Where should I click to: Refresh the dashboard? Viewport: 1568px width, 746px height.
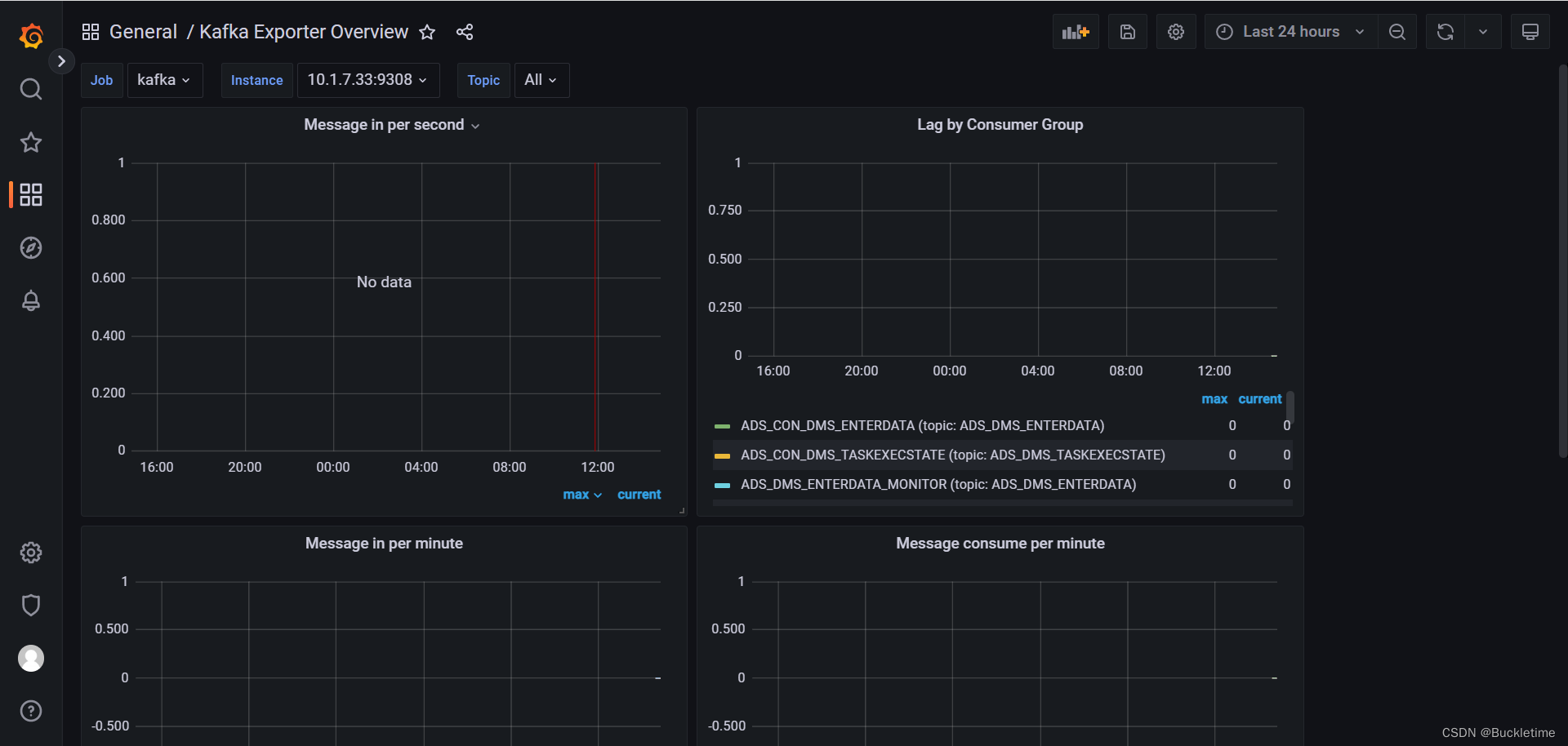(1445, 32)
